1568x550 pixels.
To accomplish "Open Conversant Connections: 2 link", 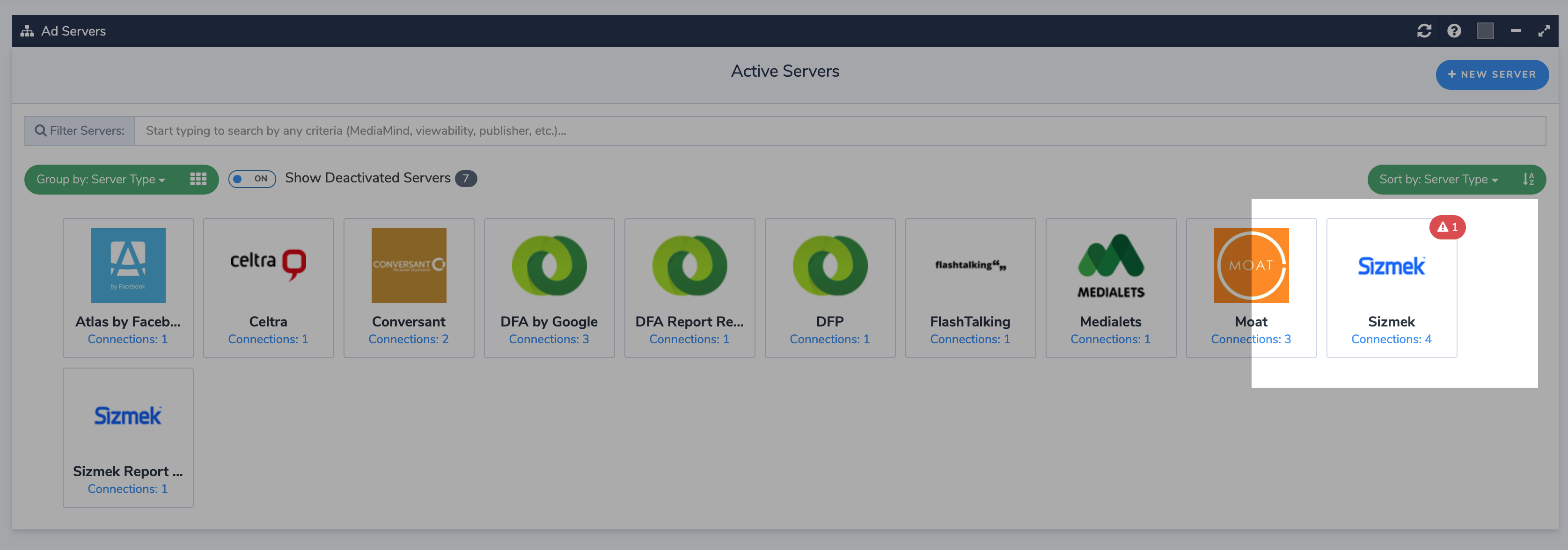I will point(409,339).
